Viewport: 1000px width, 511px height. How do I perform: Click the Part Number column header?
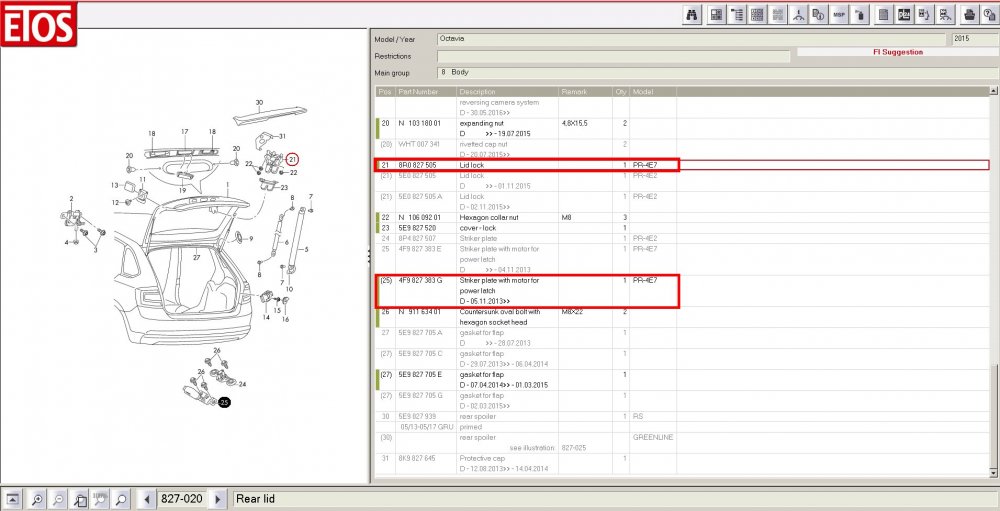(426, 92)
